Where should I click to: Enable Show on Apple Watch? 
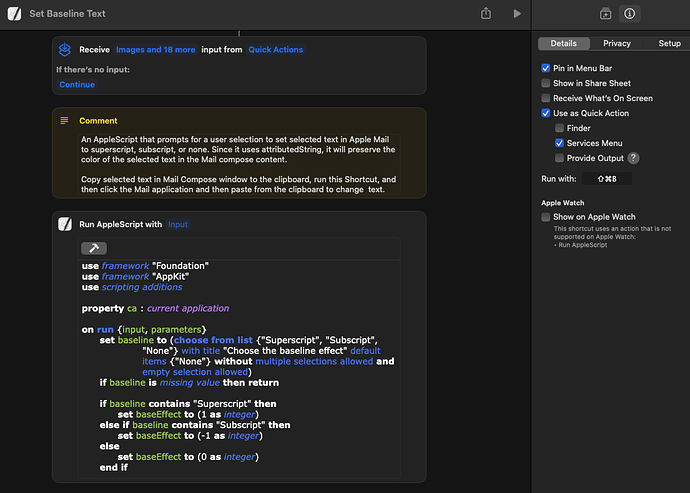click(x=546, y=217)
